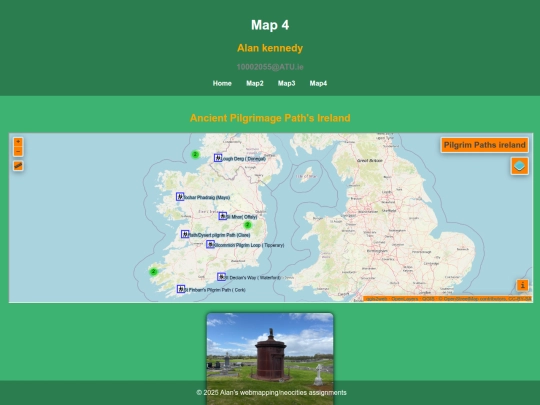Open the Map4 page
The width and height of the screenshot is (540, 405).
pos(318,83)
